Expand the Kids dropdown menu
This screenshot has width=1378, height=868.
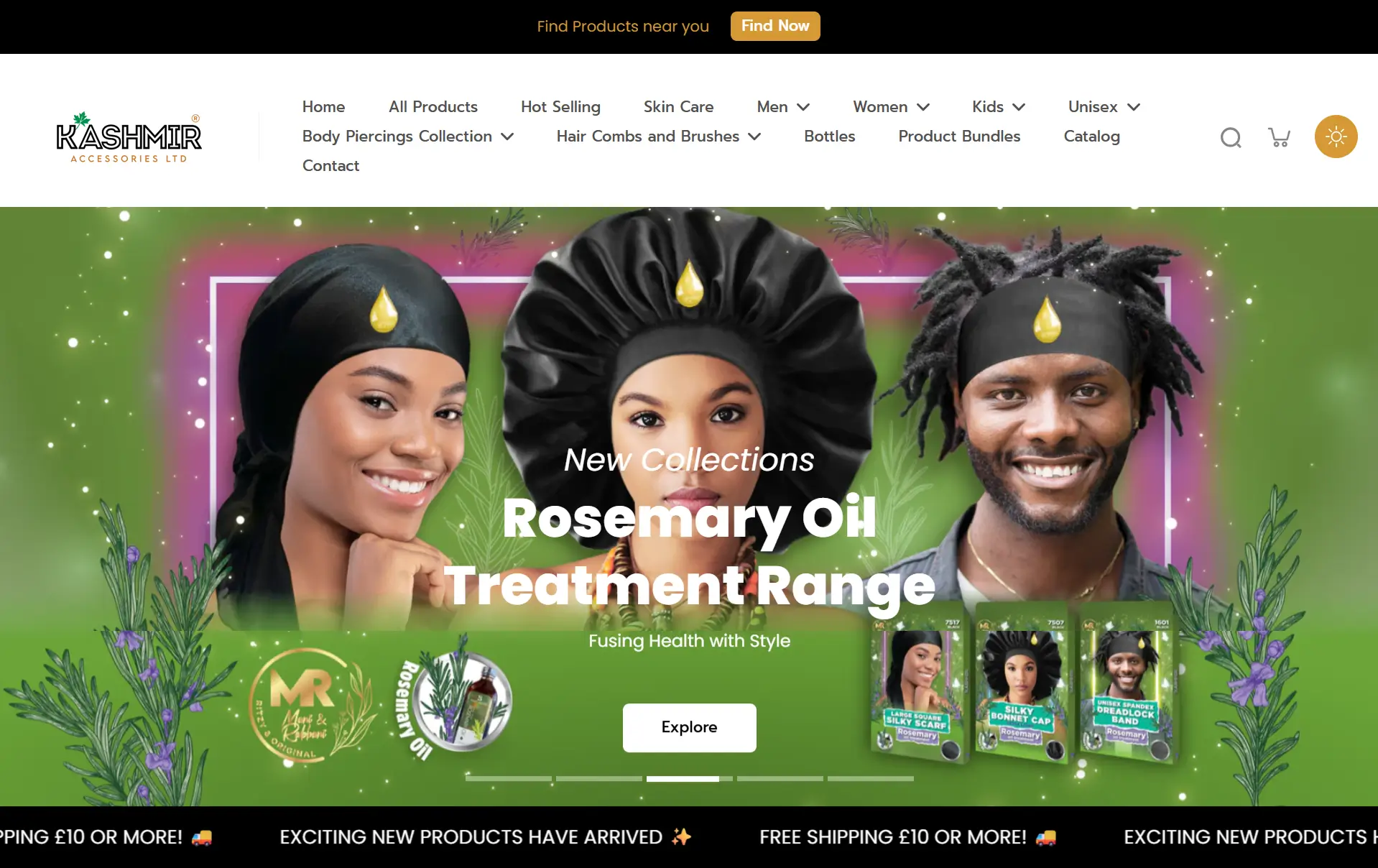tap(998, 106)
